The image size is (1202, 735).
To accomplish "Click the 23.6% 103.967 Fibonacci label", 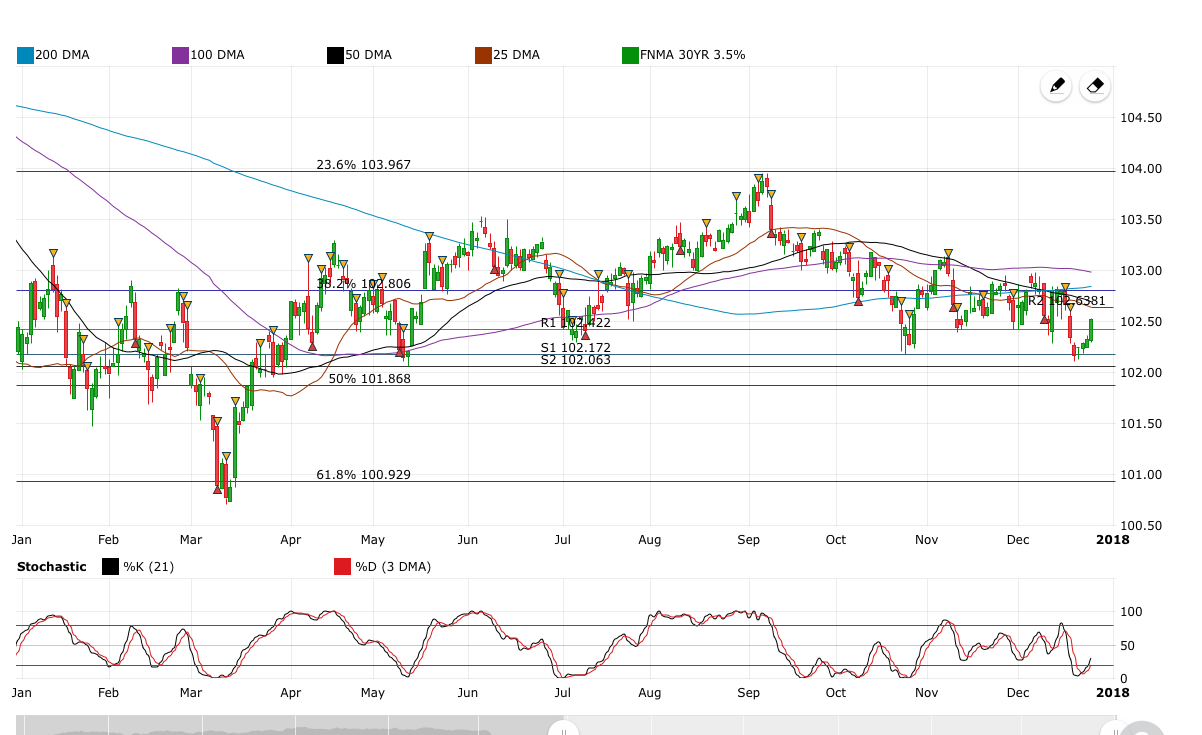I will [x=363, y=165].
